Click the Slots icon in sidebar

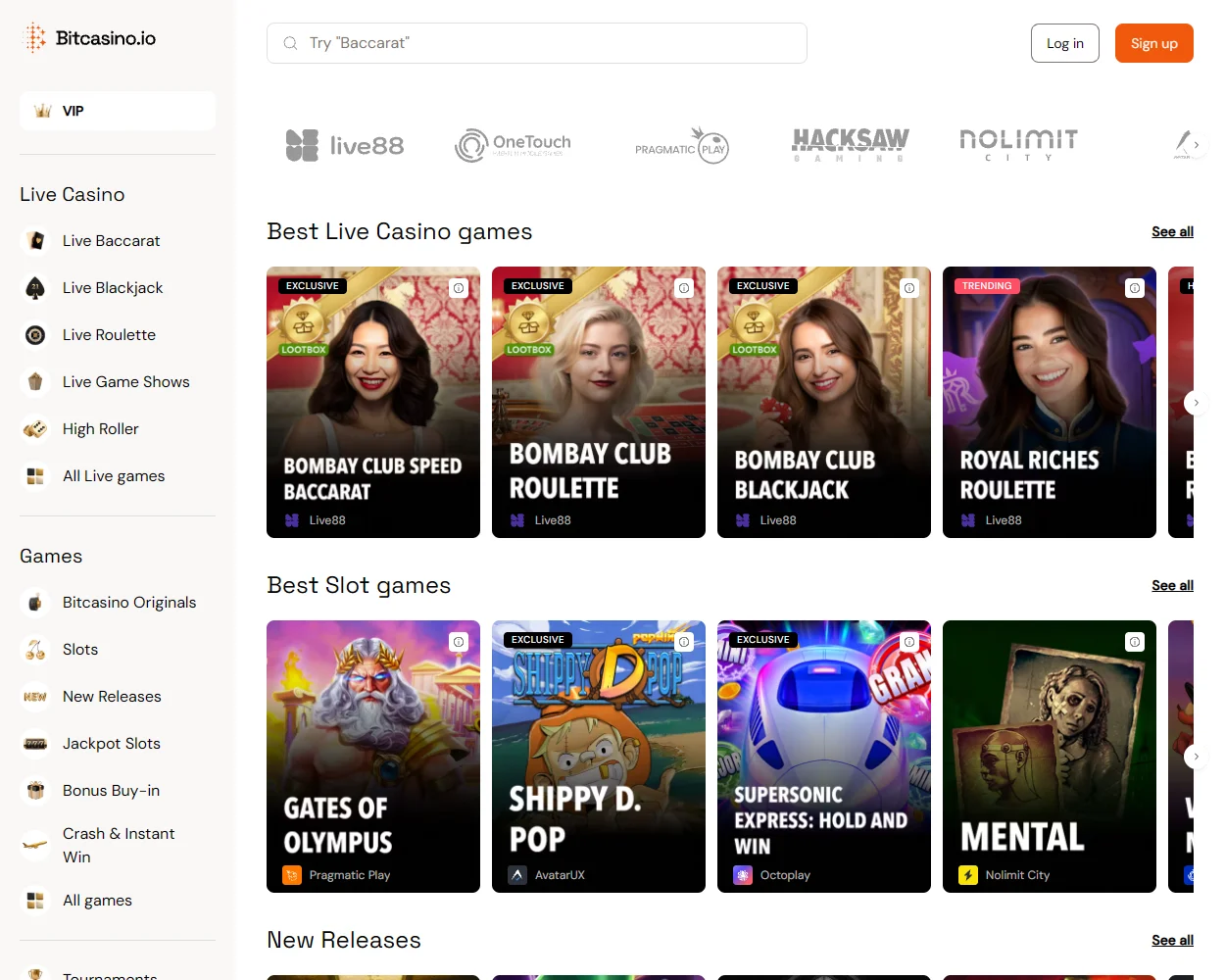point(35,649)
